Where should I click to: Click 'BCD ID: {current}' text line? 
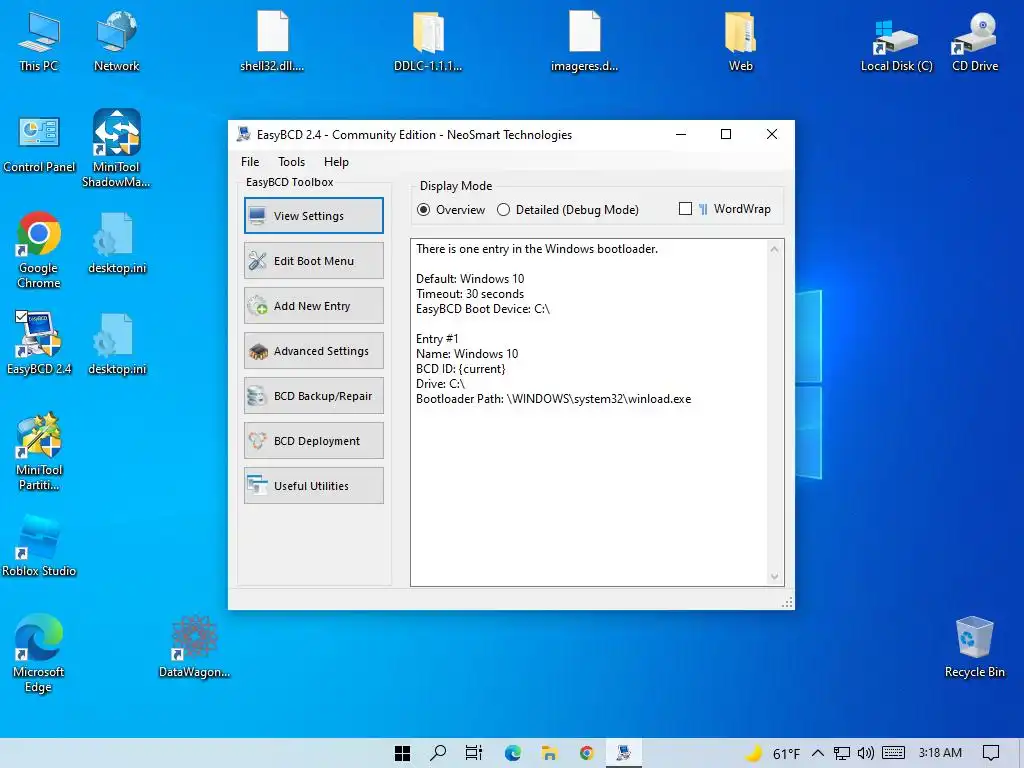[460, 369]
